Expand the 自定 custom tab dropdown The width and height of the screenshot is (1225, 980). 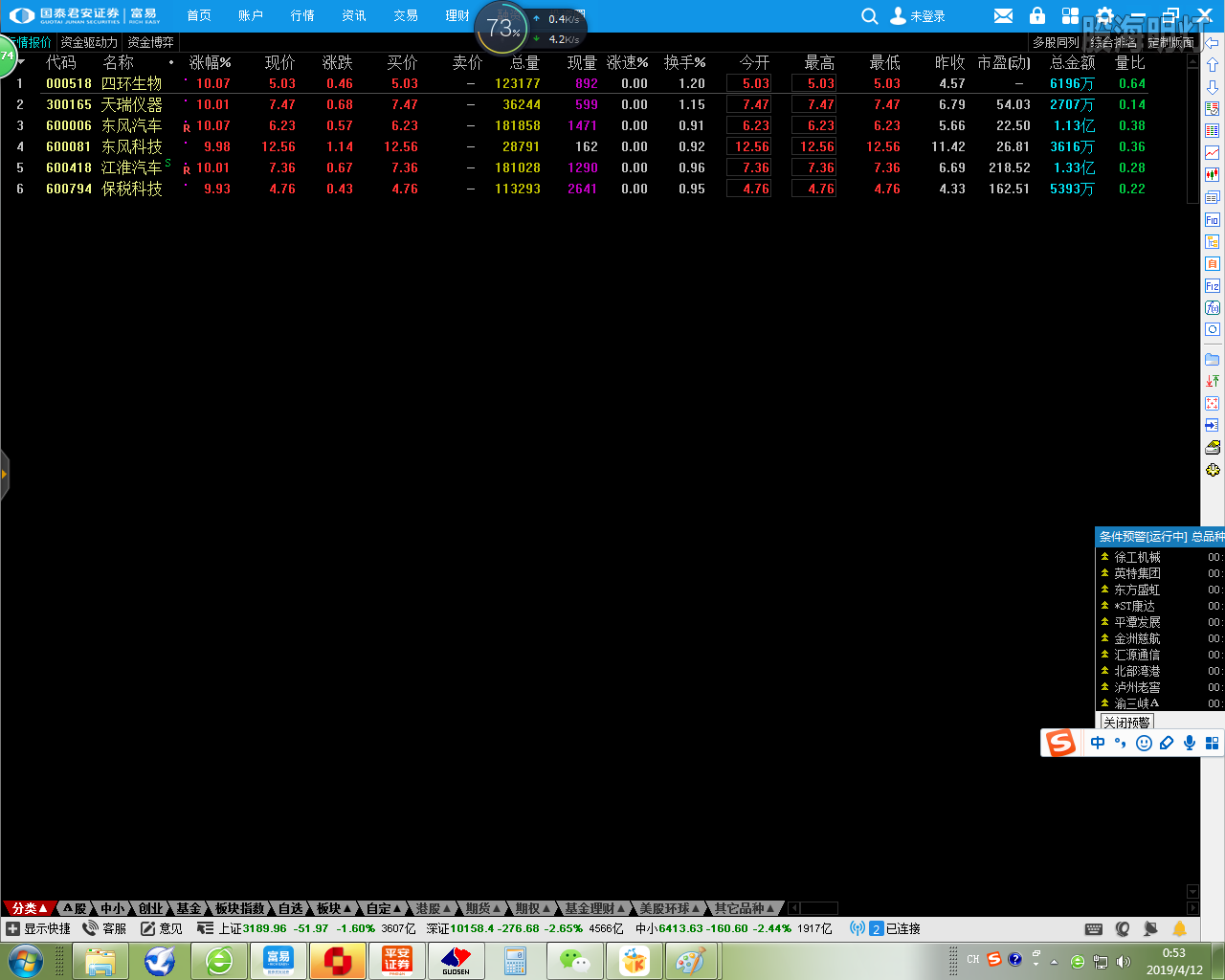pos(397,908)
